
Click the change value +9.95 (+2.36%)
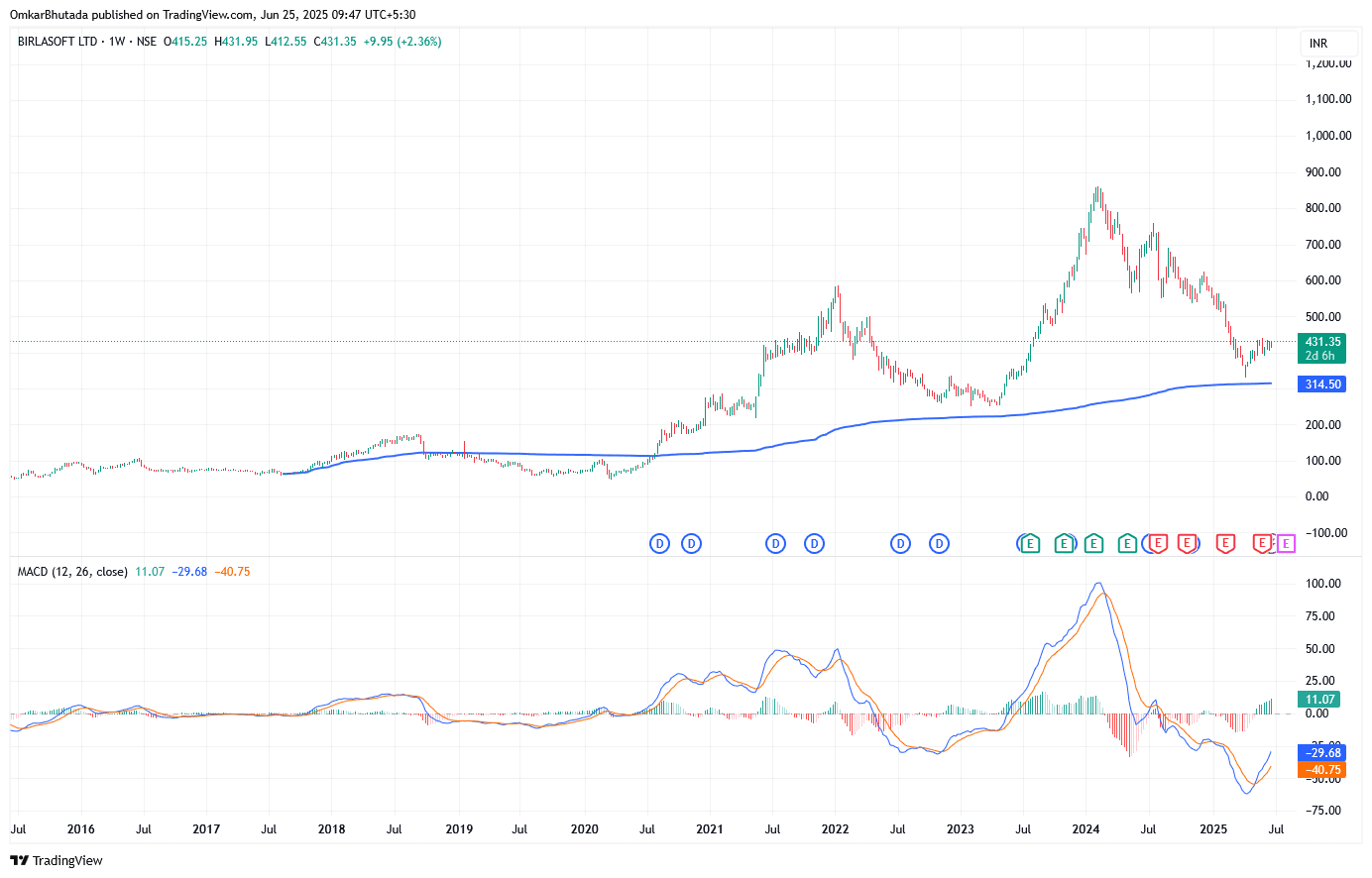click(402, 42)
